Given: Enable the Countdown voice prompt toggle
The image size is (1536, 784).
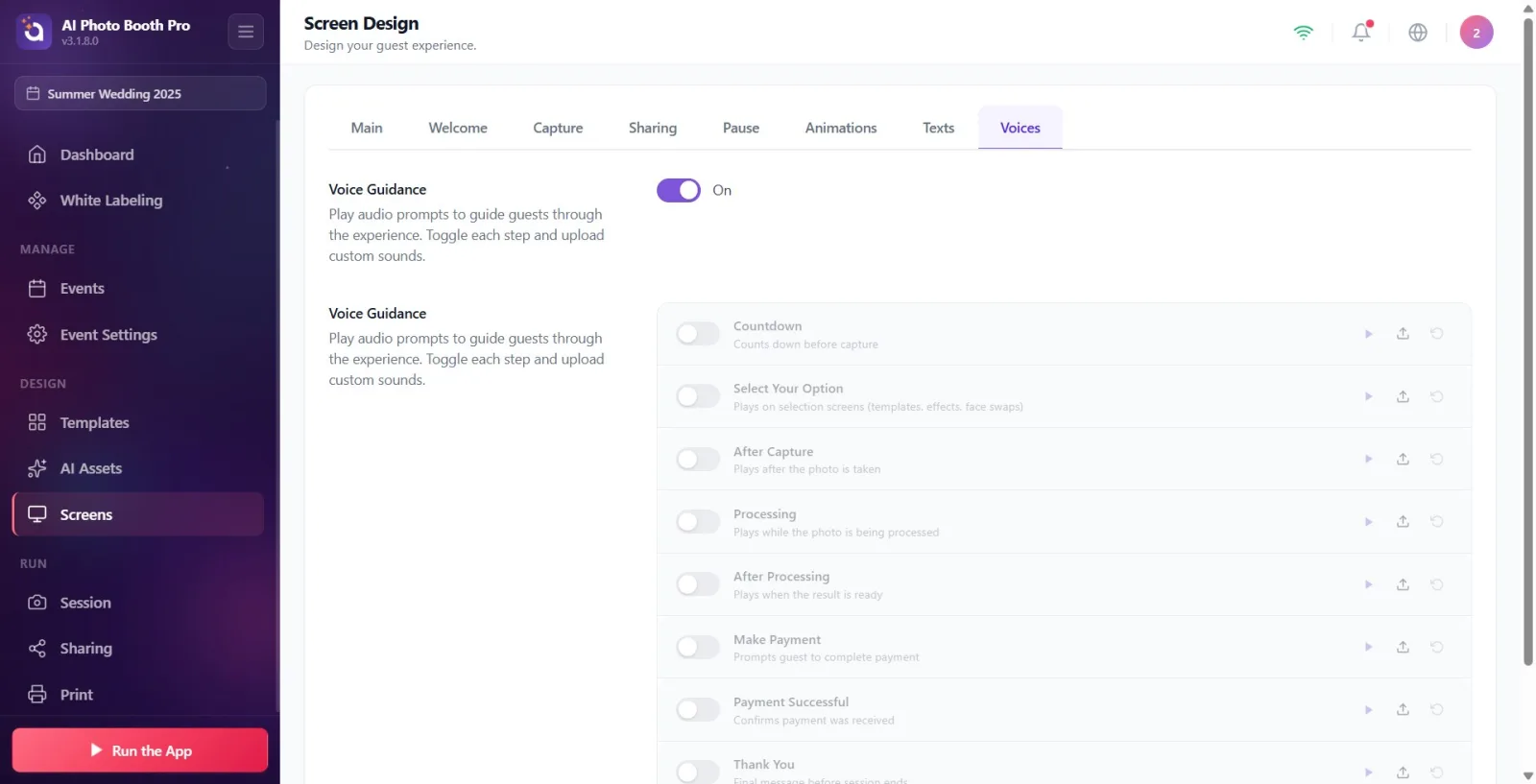Looking at the screenshot, I should 698,334.
